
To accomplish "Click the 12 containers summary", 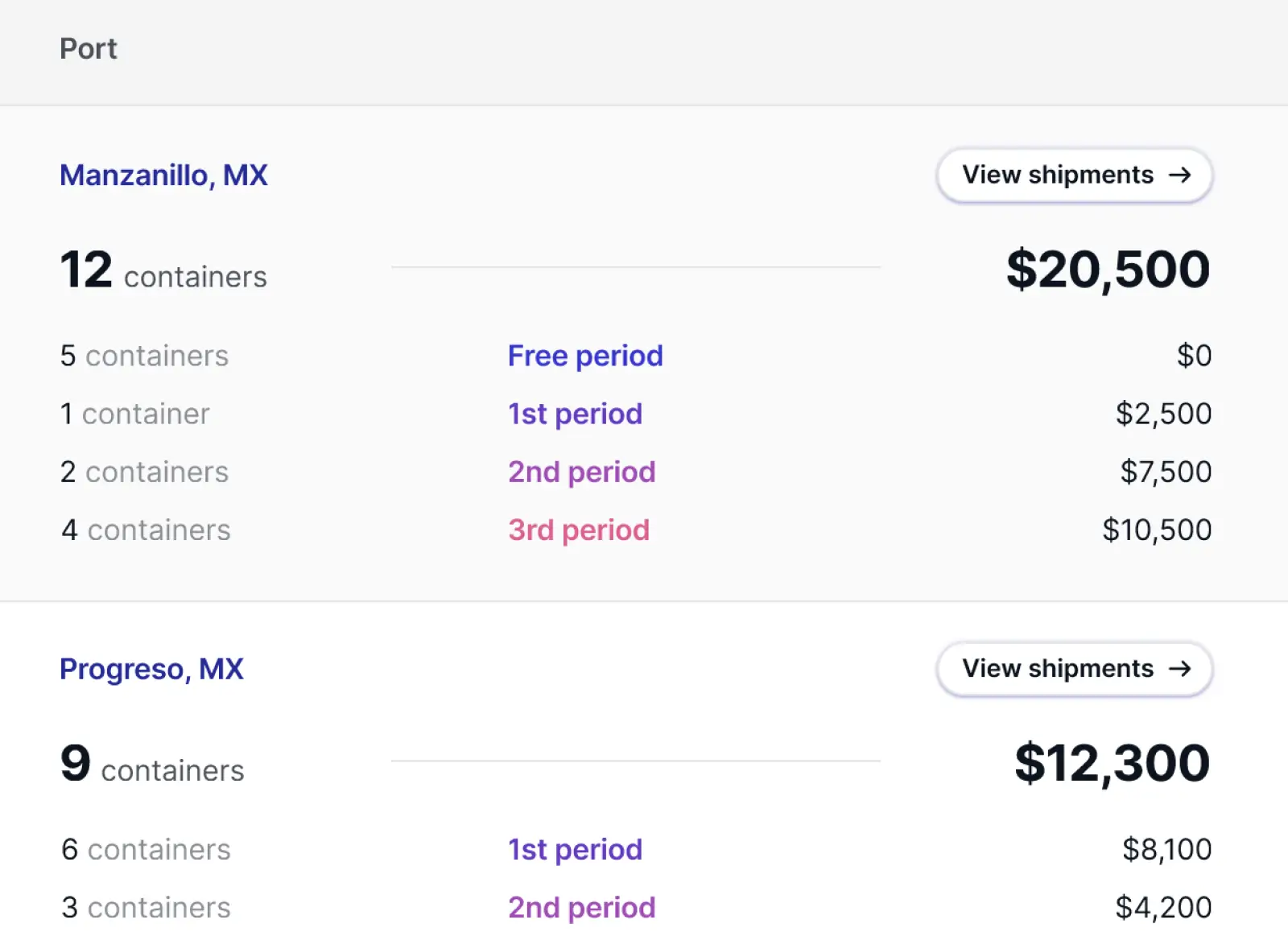I will point(163,270).
